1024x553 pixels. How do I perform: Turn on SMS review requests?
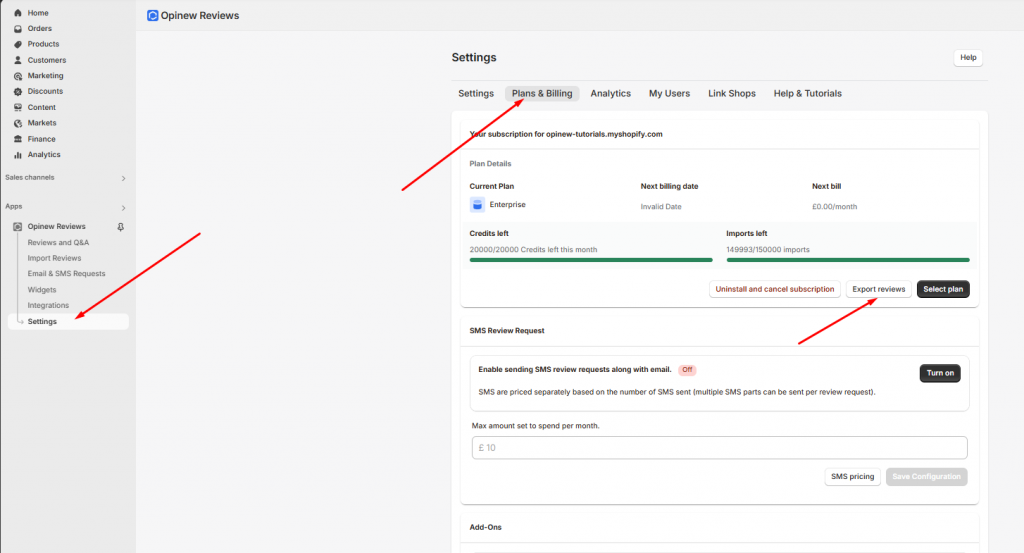pyautogui.click(x=939, y=373)
